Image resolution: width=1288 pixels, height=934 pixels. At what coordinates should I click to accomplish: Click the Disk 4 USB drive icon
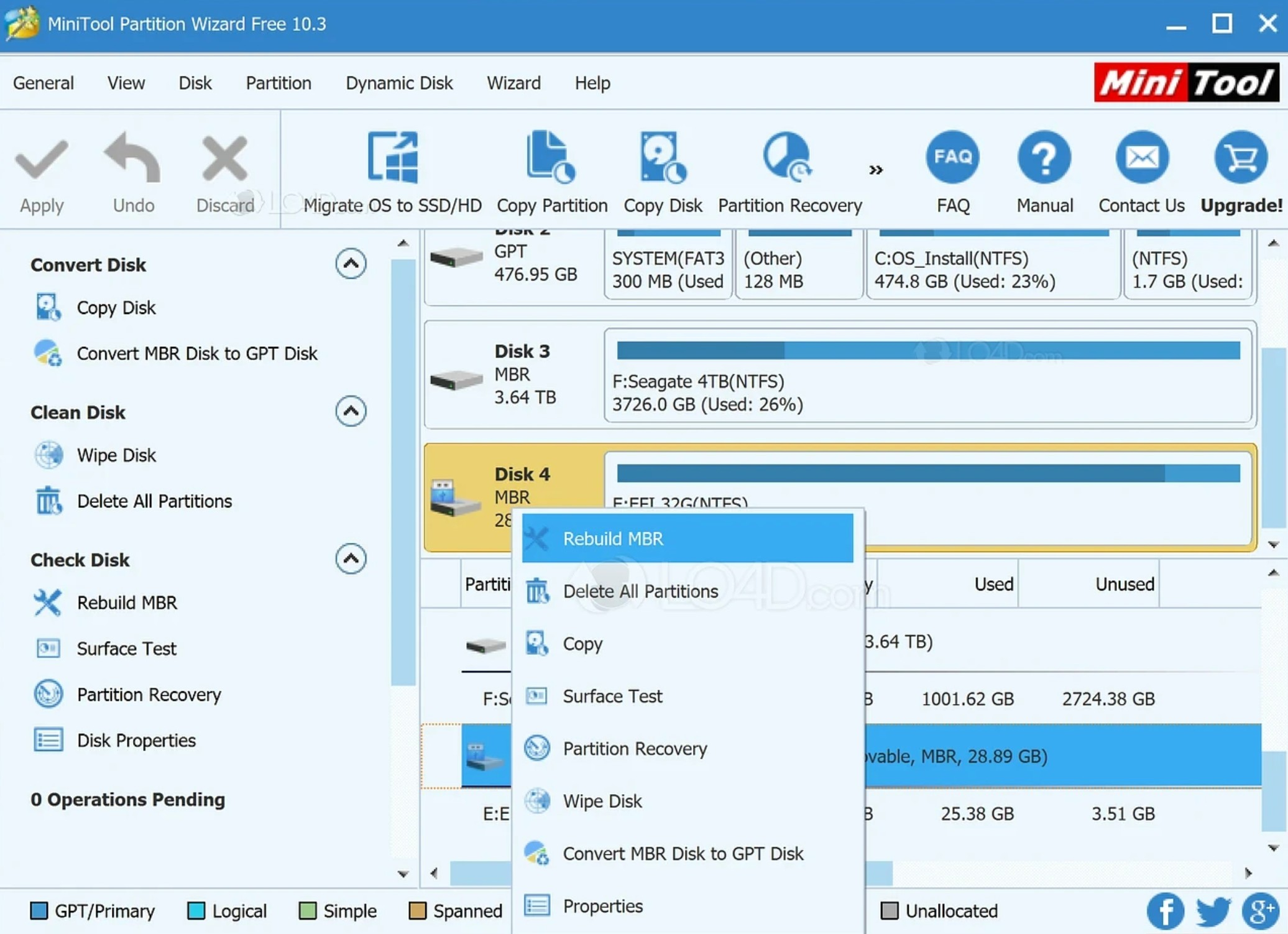pyautogui.click(x=454, y=498)
